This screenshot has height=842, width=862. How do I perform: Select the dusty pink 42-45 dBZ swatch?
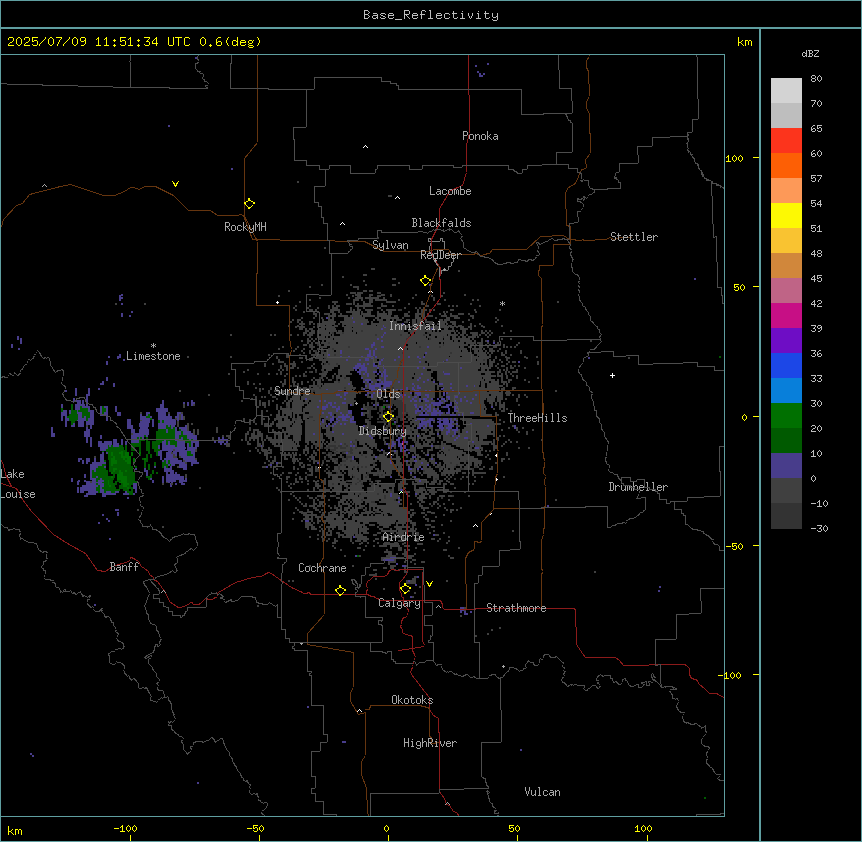point(786,290)
